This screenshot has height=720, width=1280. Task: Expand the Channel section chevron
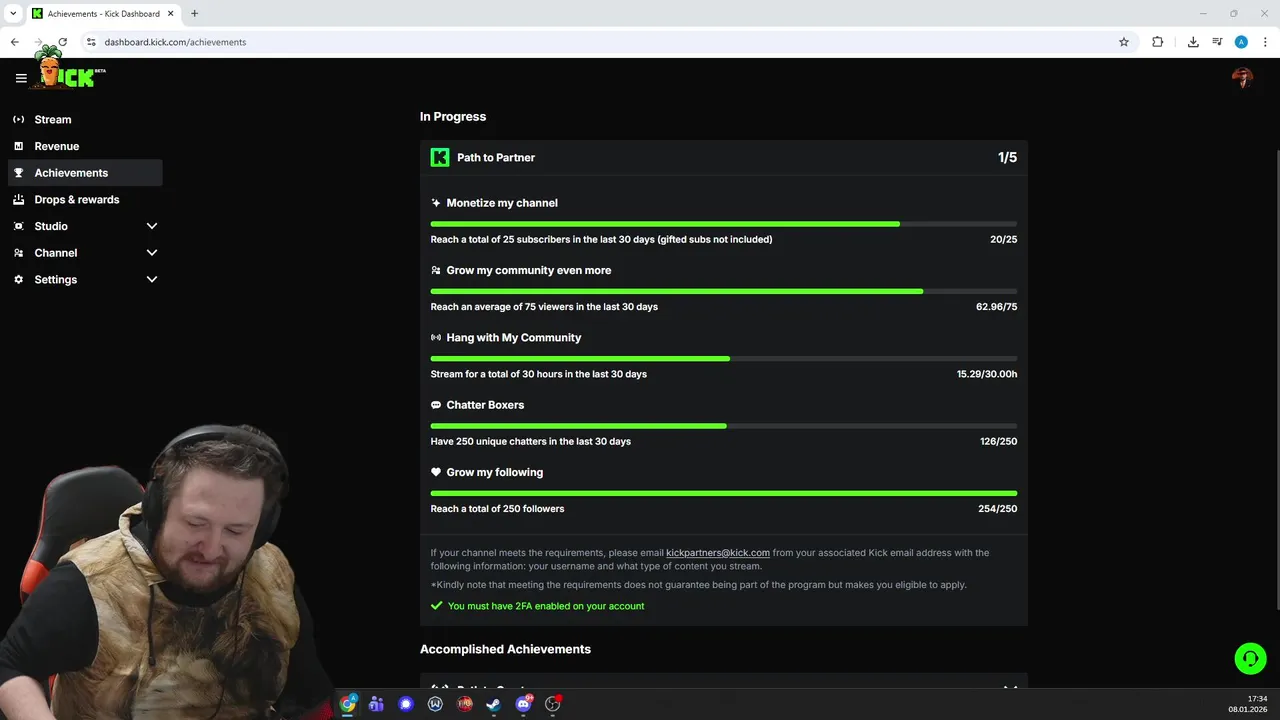(x=152, y=253)
